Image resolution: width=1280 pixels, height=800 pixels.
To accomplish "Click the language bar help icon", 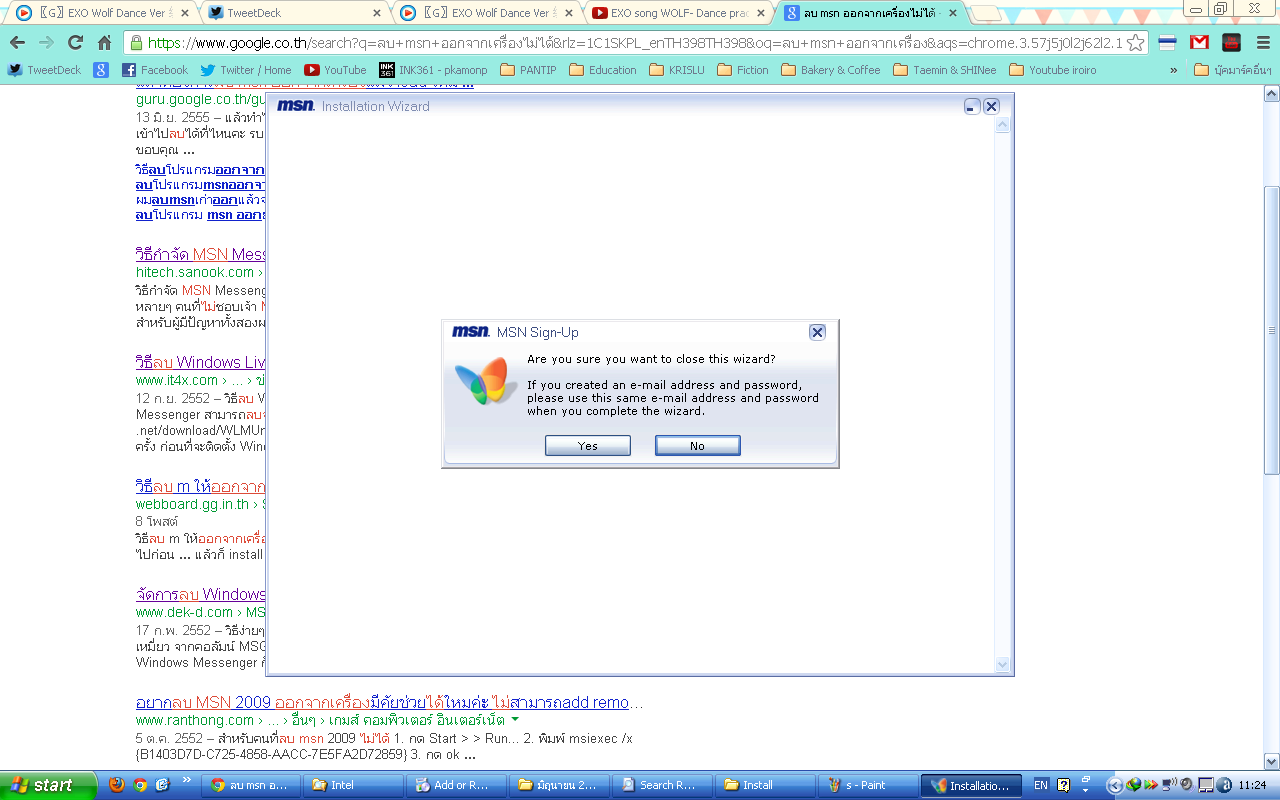I will click(x=1063, y=785).
